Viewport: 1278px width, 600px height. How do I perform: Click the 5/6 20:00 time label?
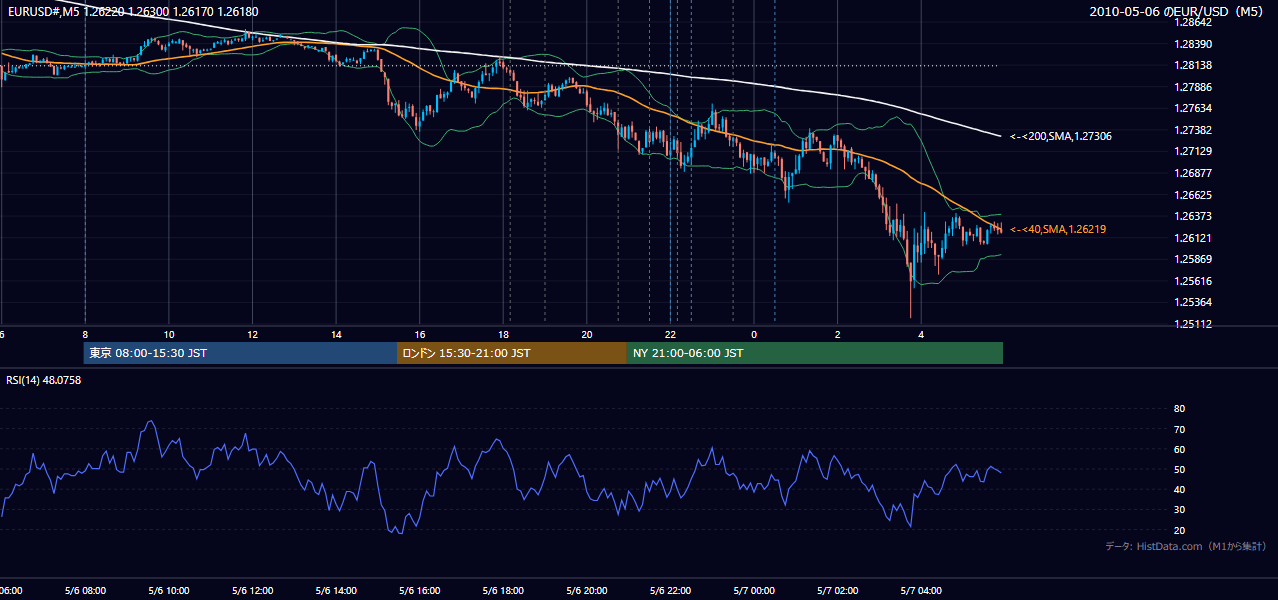[x=587, y=590]
